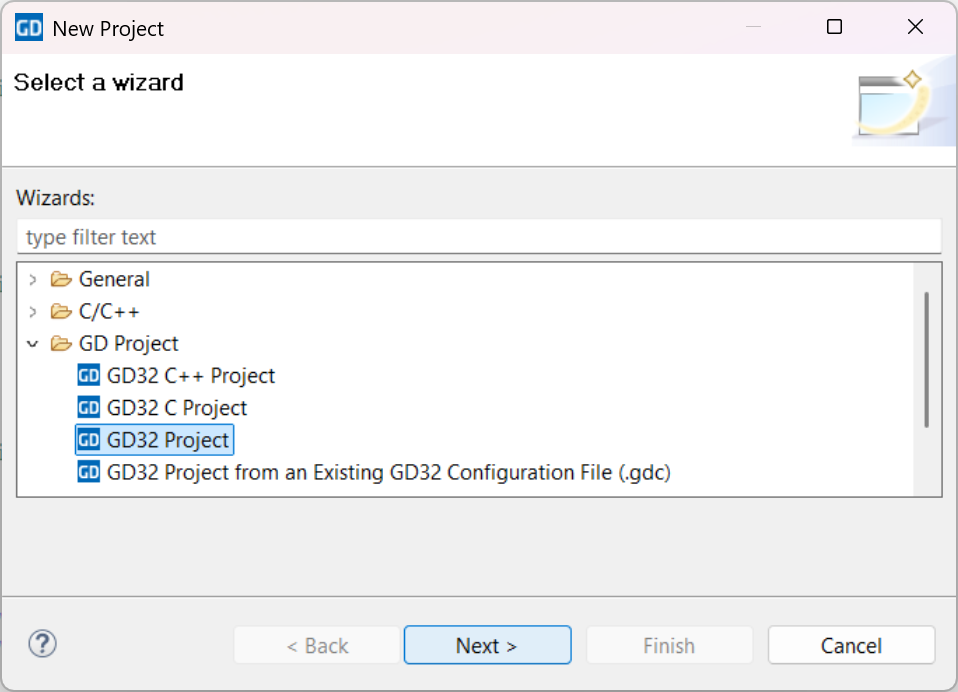Click the .gdc configuration project icon

point(89,472)
